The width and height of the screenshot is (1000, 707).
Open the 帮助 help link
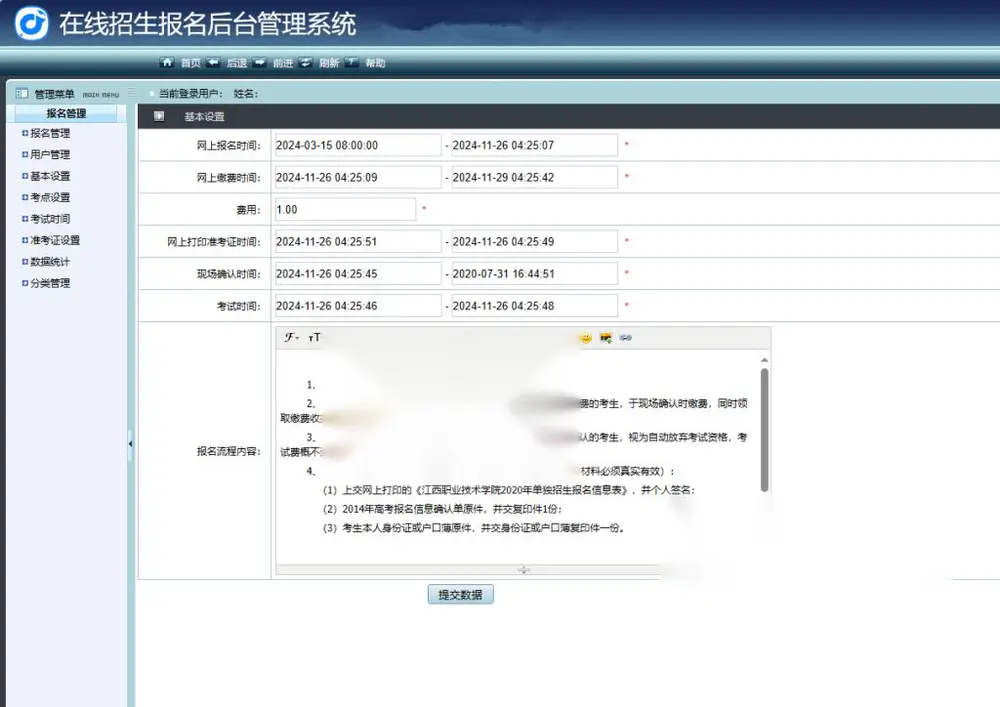(x=375, y=63)
